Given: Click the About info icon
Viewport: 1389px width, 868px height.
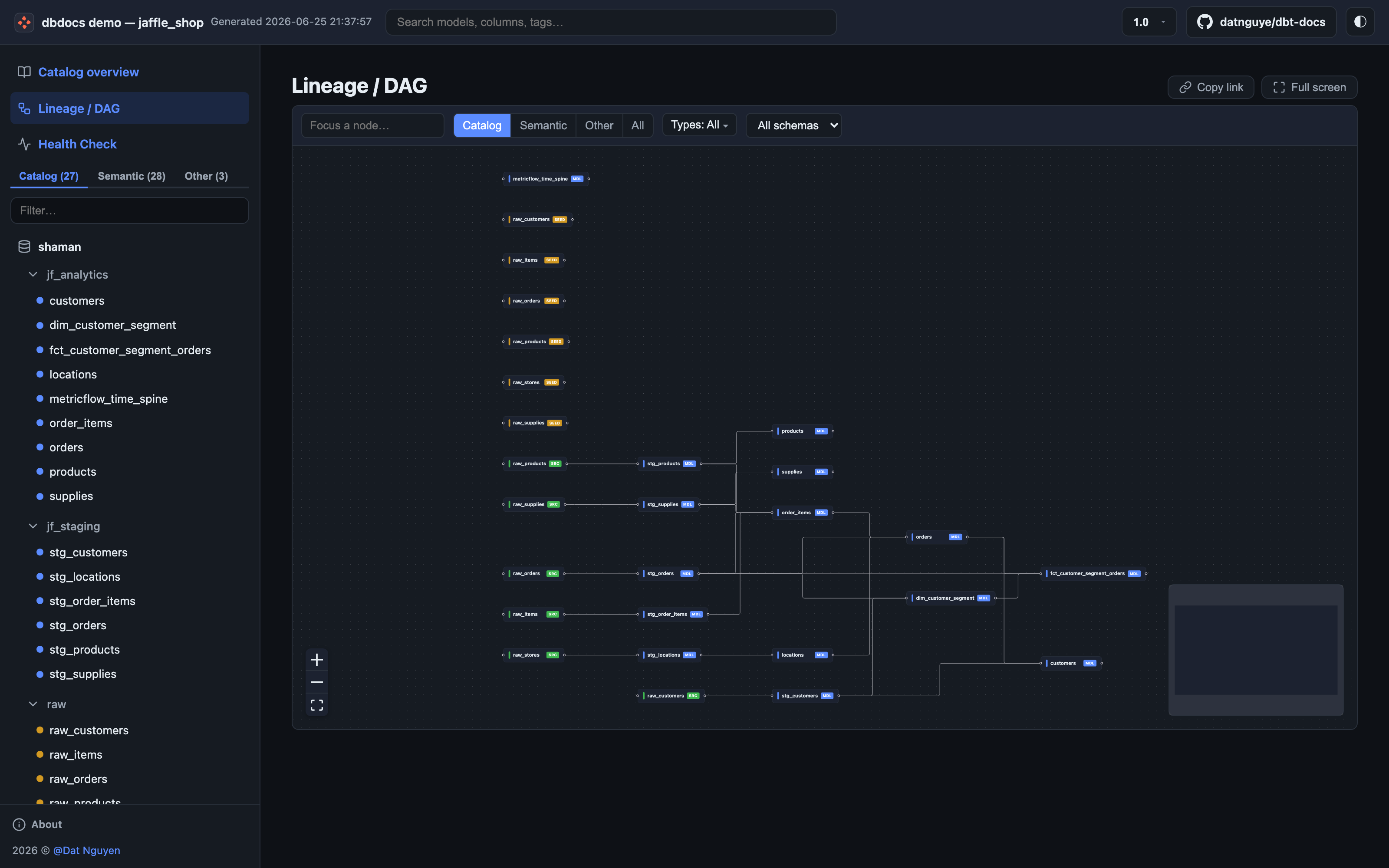Looking at the screenshot, I should point(19,824).
